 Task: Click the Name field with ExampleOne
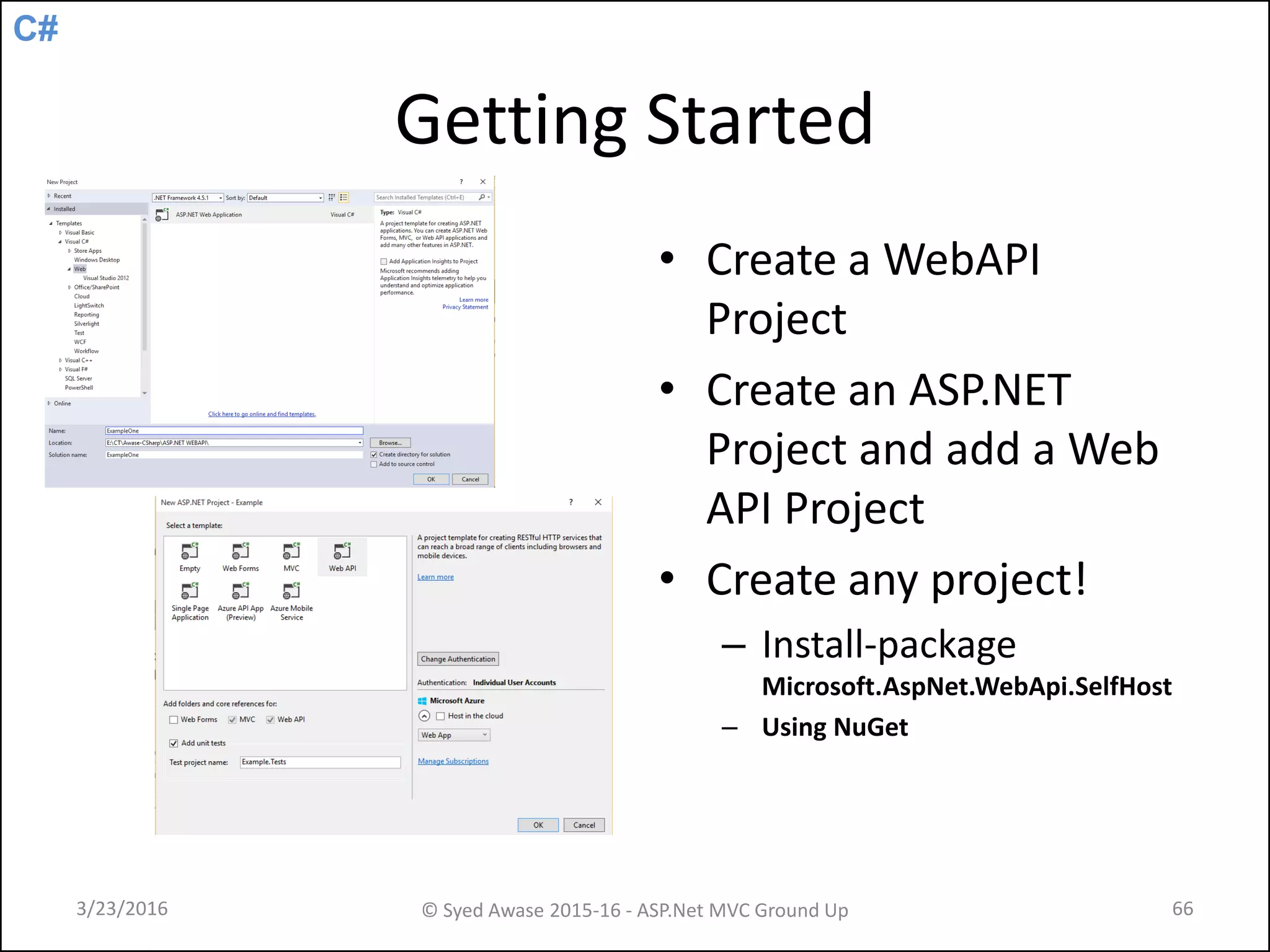point(234,431)
